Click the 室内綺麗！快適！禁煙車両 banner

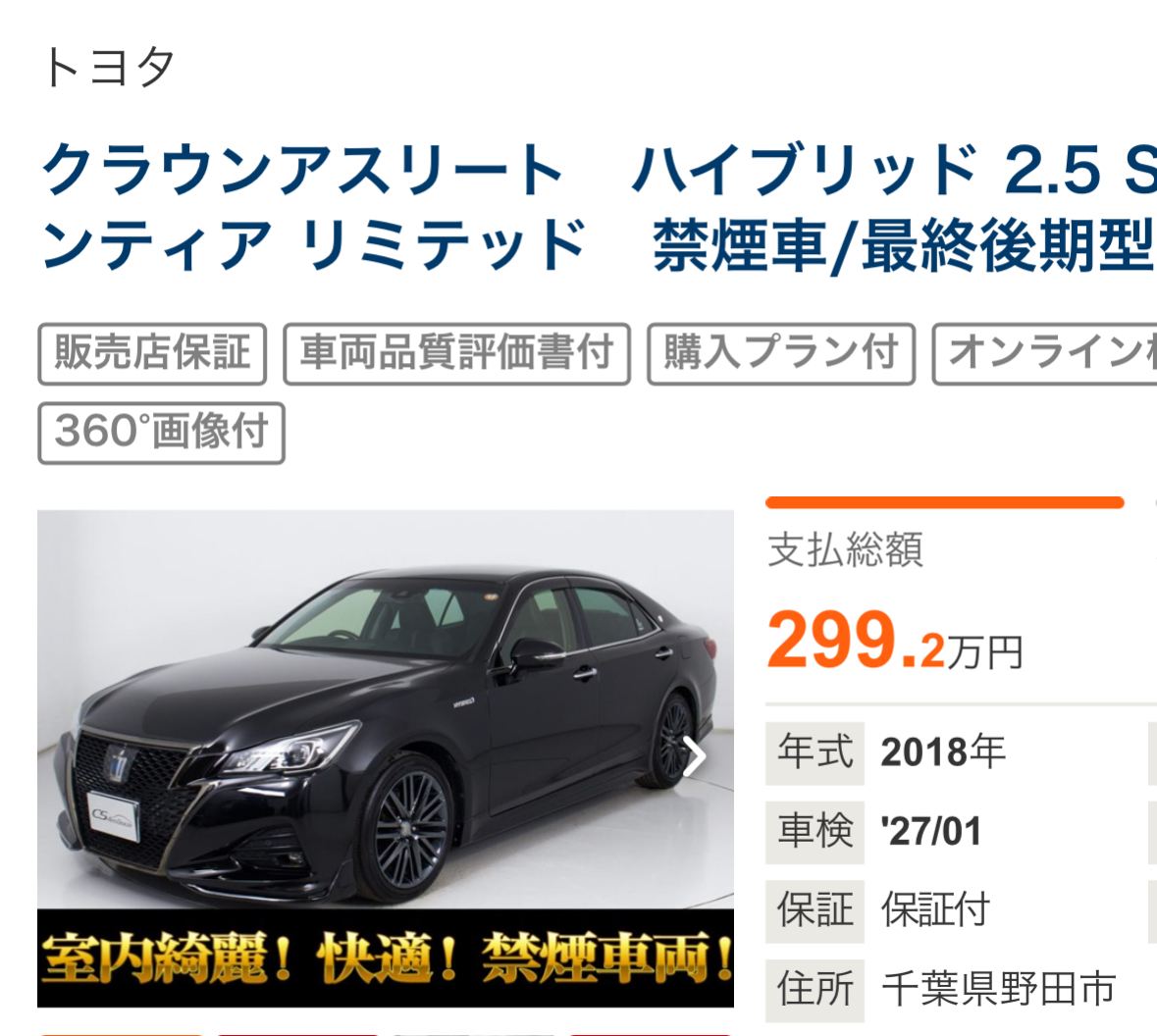(x=385, y=958)
